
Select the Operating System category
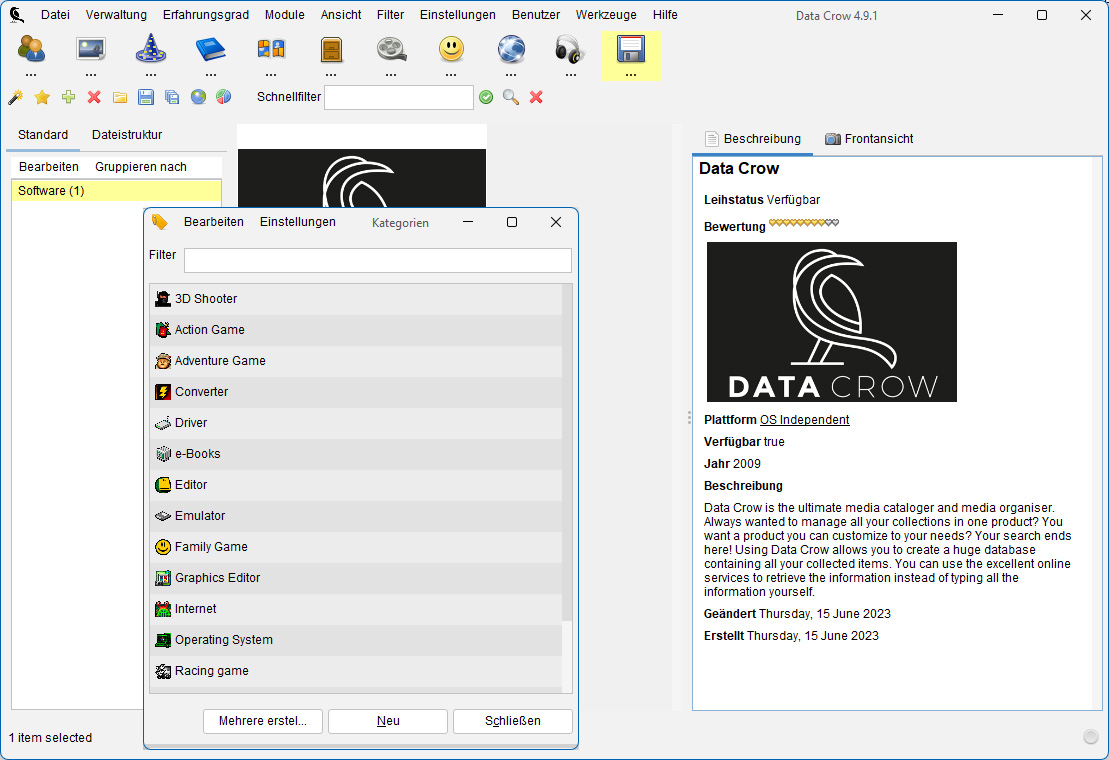pyautogui.click(x=356, y=641)
